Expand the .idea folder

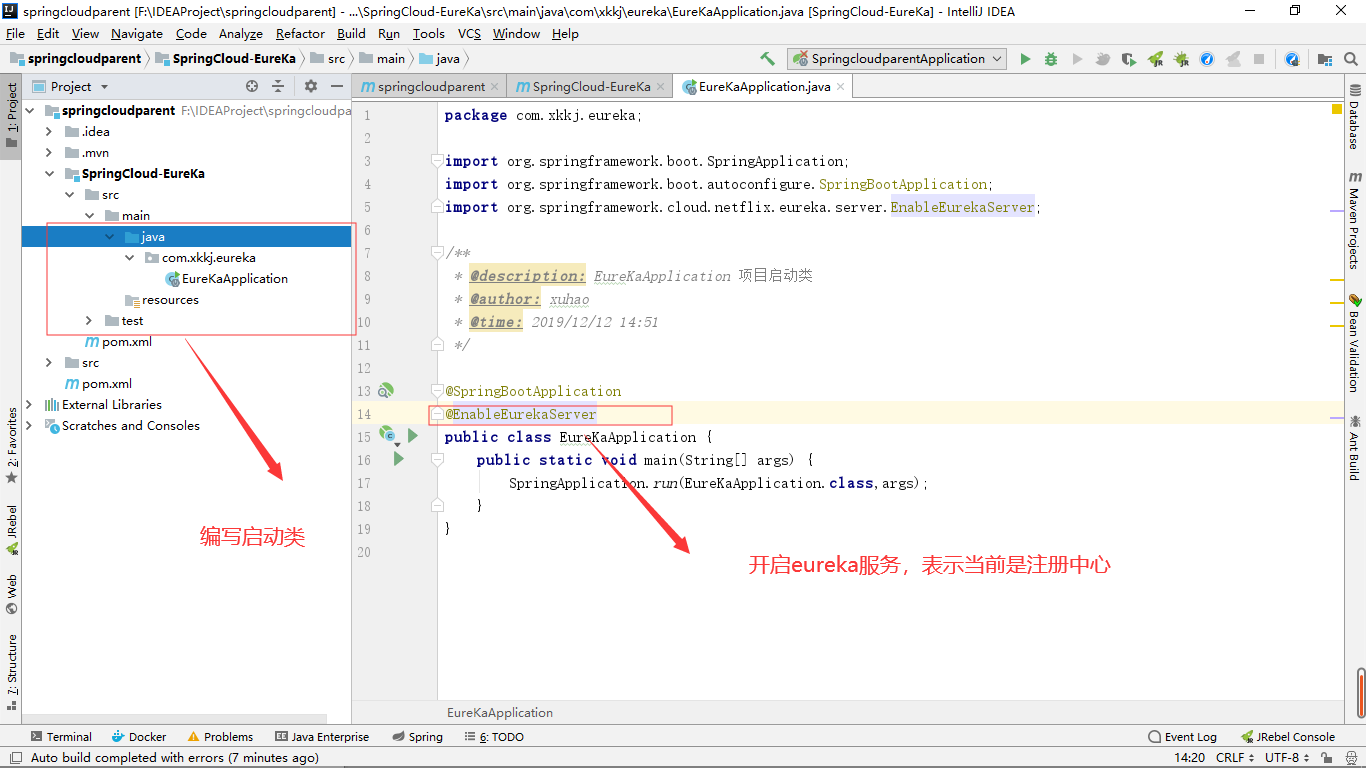click(x=49, y=132)
